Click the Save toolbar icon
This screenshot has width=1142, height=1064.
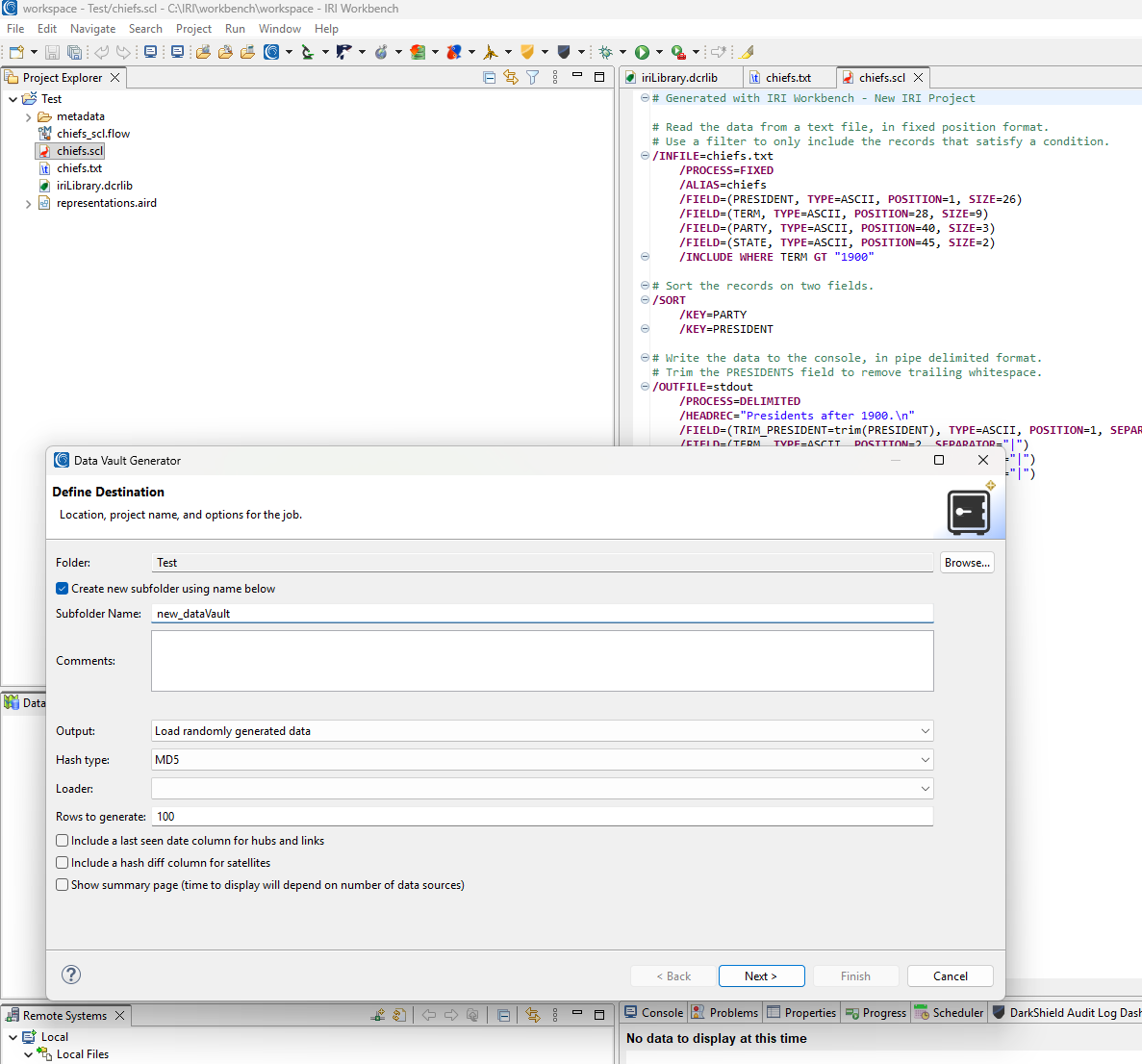tap(52, 52)
